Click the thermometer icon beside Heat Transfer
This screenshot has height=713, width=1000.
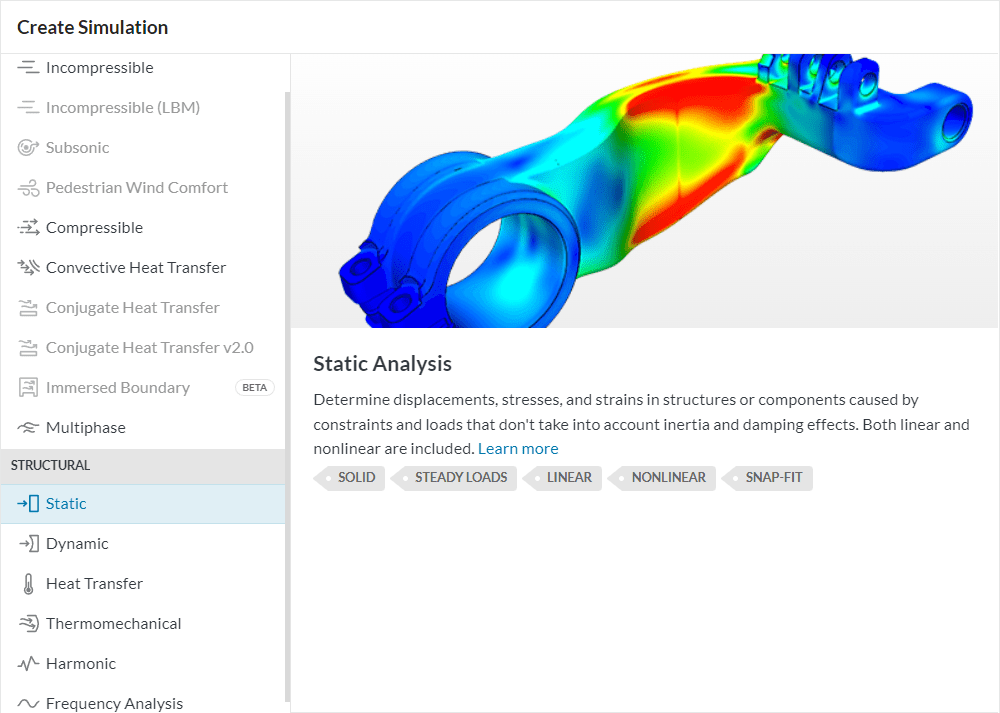[x=29, y=583]
